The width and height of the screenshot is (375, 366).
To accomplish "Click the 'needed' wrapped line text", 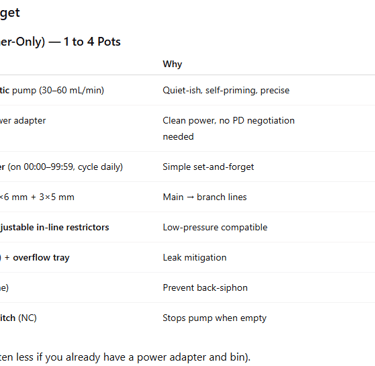I will coord(178,137).
